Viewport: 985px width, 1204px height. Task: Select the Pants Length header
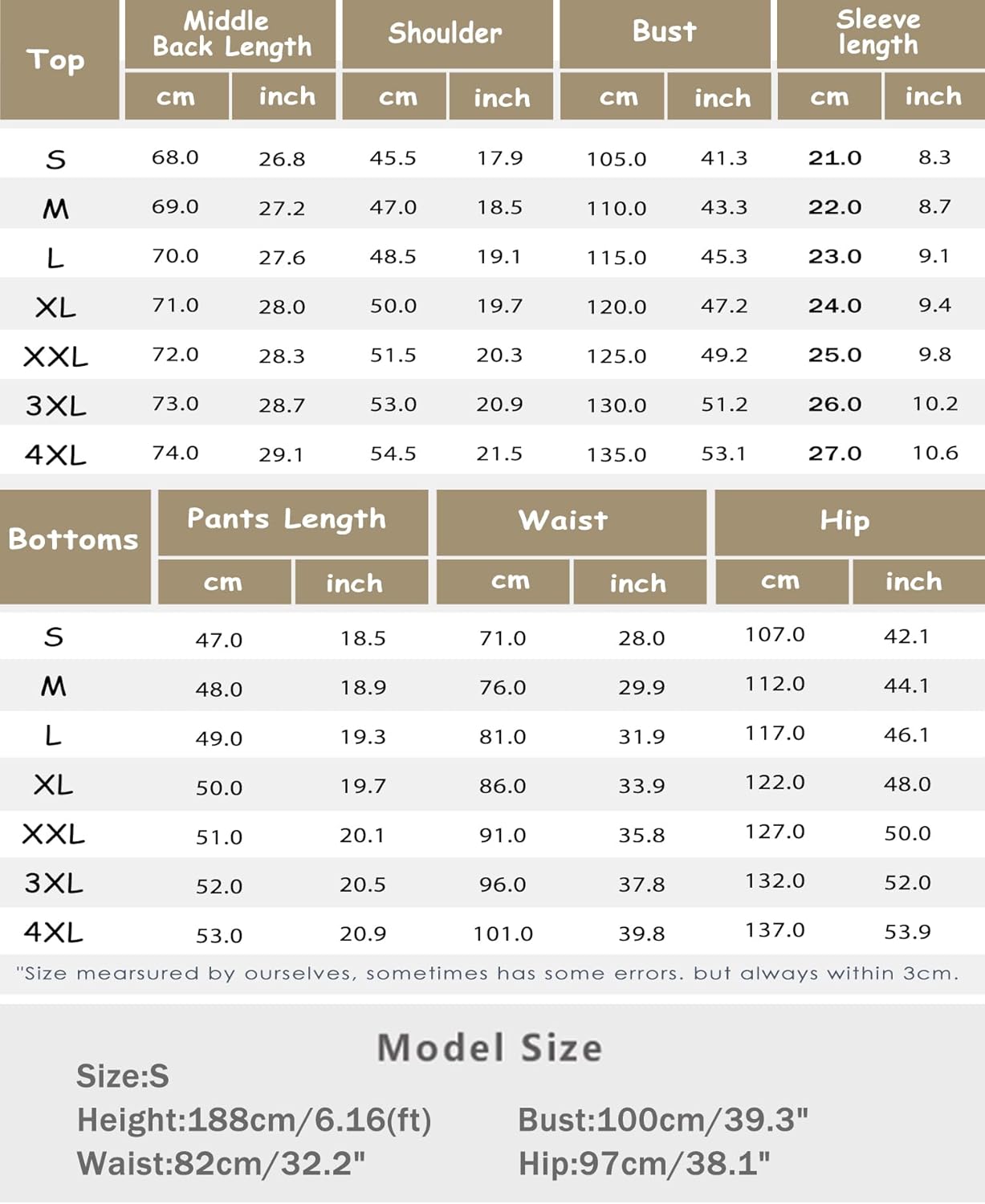tap(287, 519)
